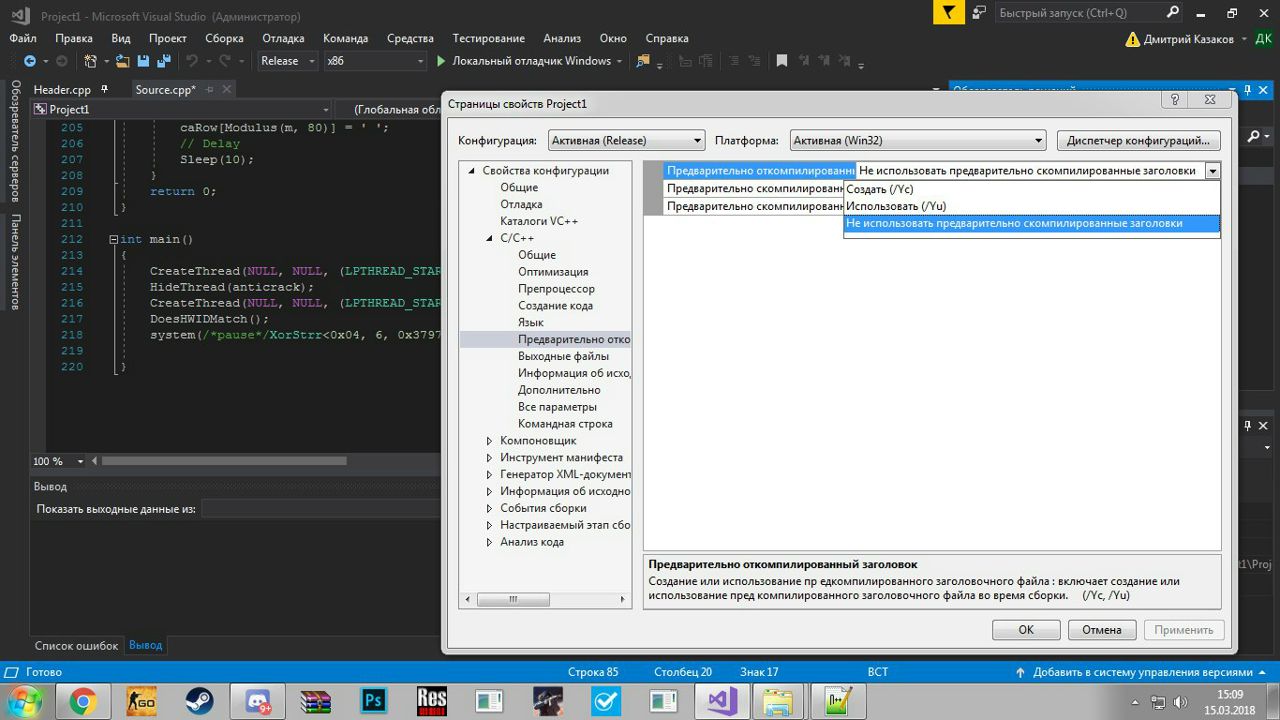The height and width of the screenshot is (720, 1280).
Task: Click the bookmark toggle icon in toolbar
Action: pos(782,61)
